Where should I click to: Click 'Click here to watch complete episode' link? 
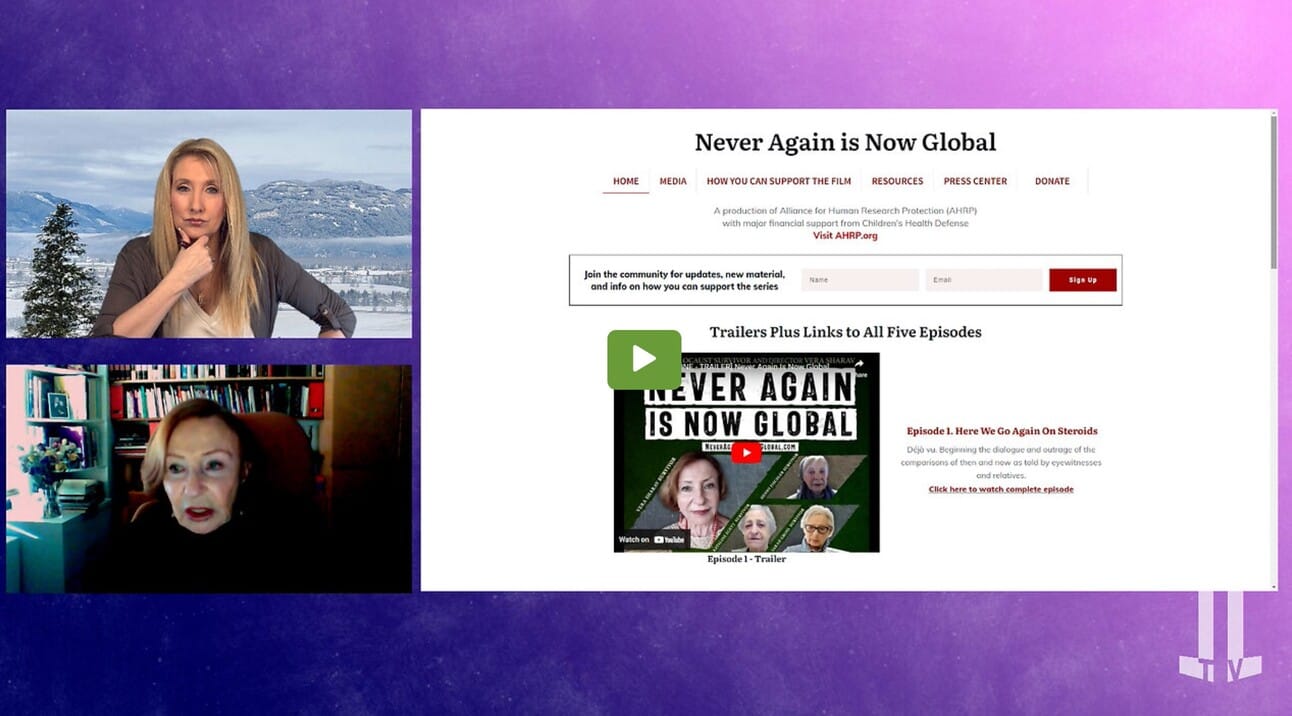coord(1001,489)
